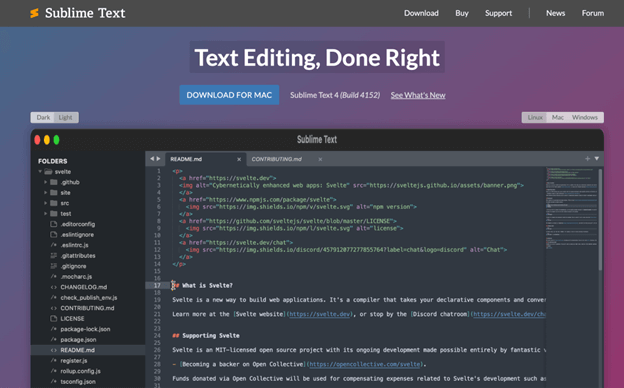Show the Linux screenshot
This screenshot has height=388, width=624.
(x=535, y=117)
